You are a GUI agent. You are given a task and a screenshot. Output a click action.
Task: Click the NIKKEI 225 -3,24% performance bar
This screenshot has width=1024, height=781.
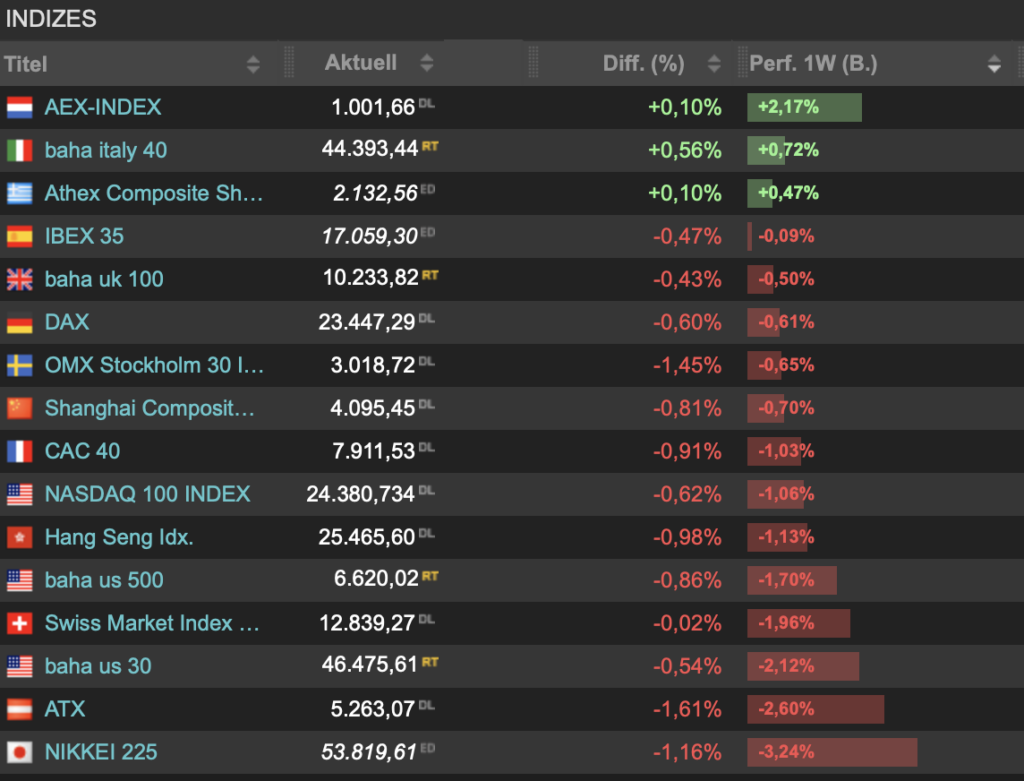(831, 752)
